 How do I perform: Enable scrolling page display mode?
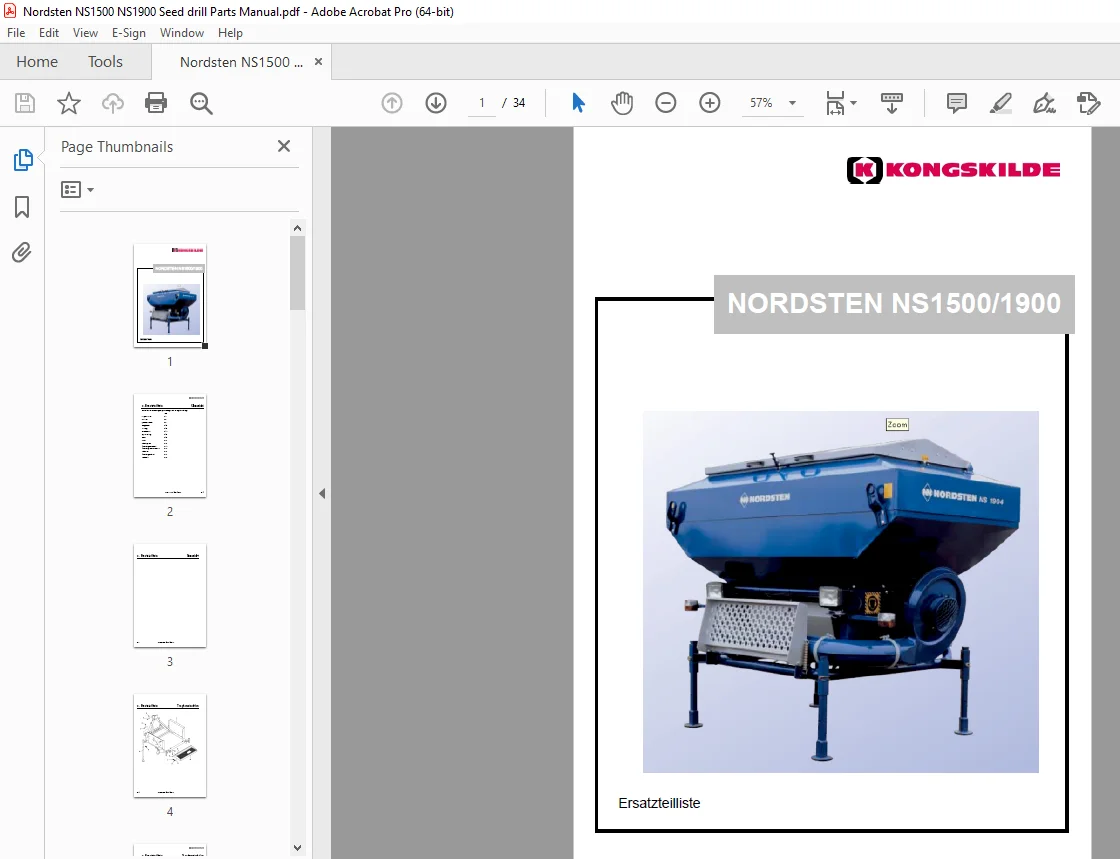point(891,103)
